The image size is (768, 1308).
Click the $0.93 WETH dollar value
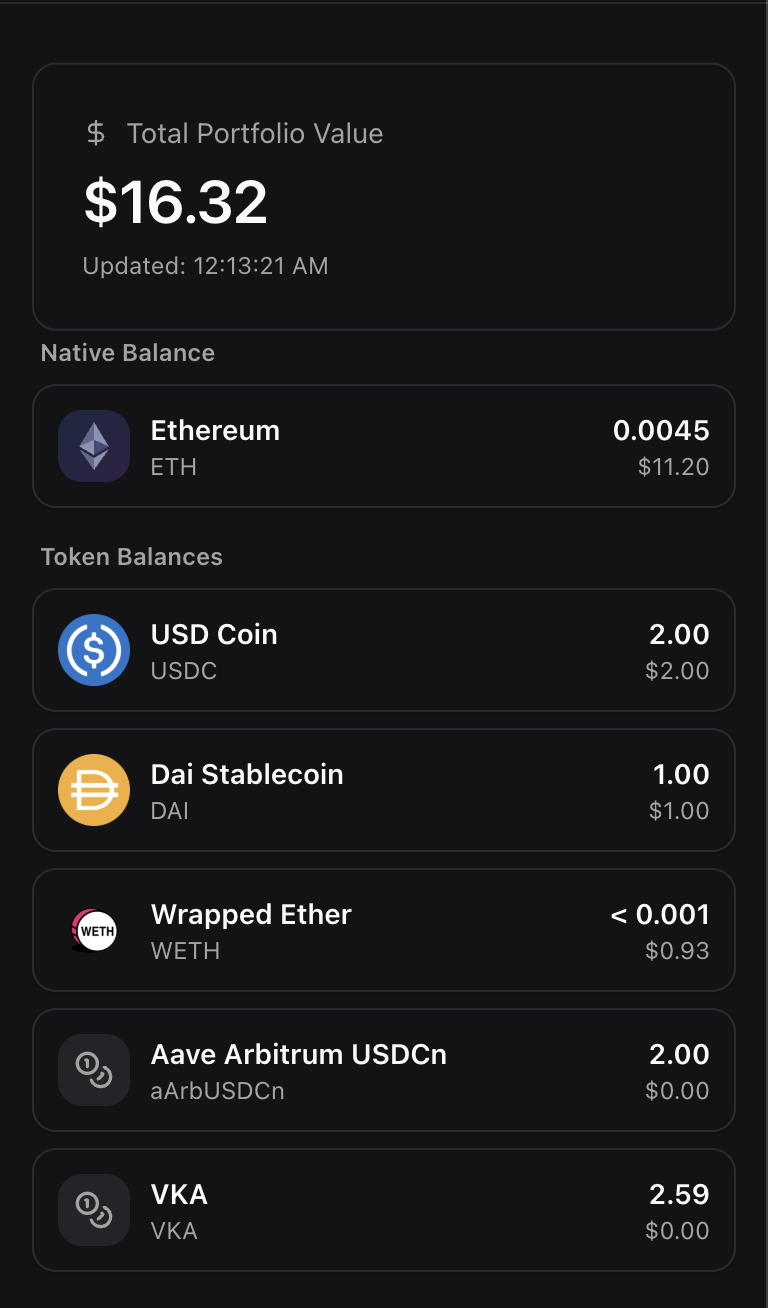coord(677,951)
